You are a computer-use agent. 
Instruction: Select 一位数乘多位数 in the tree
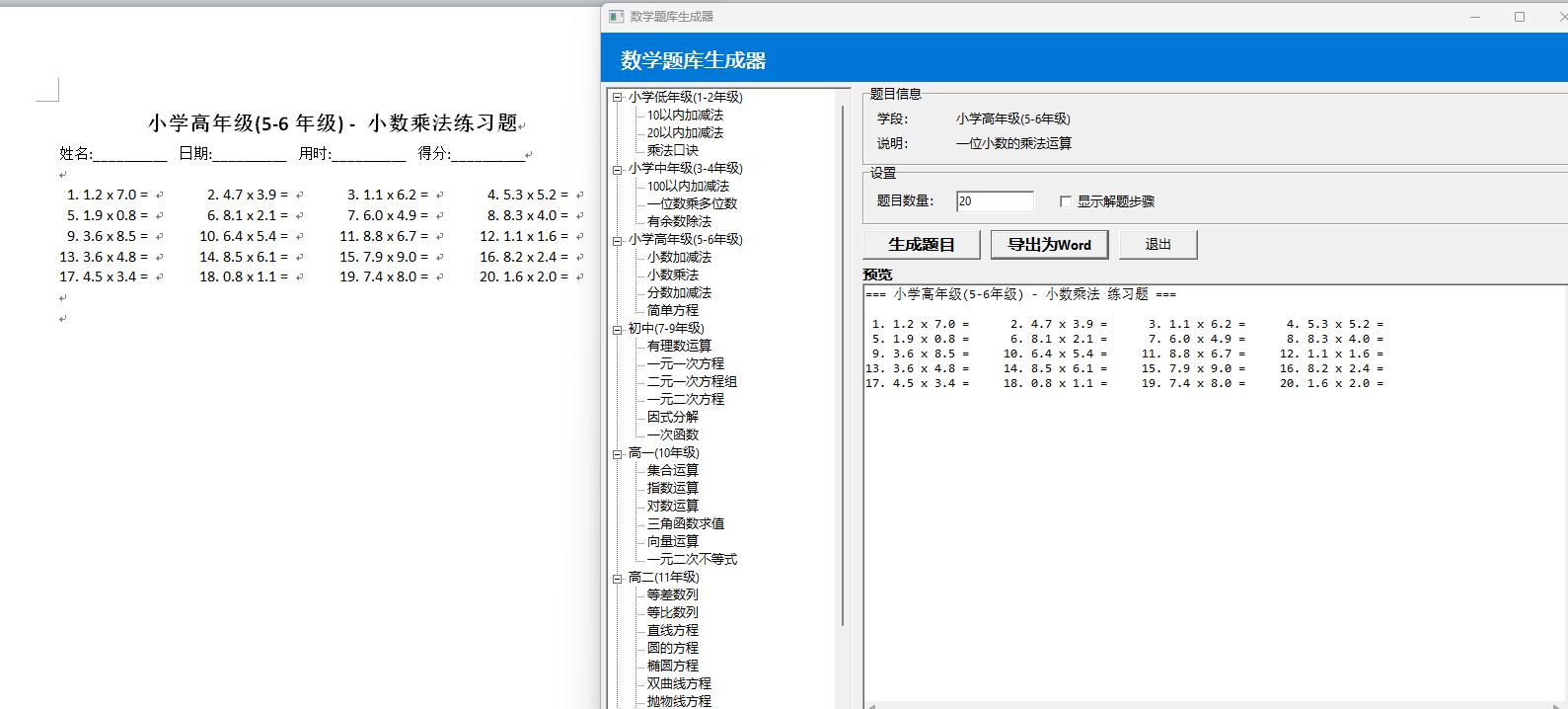(692, 204)
